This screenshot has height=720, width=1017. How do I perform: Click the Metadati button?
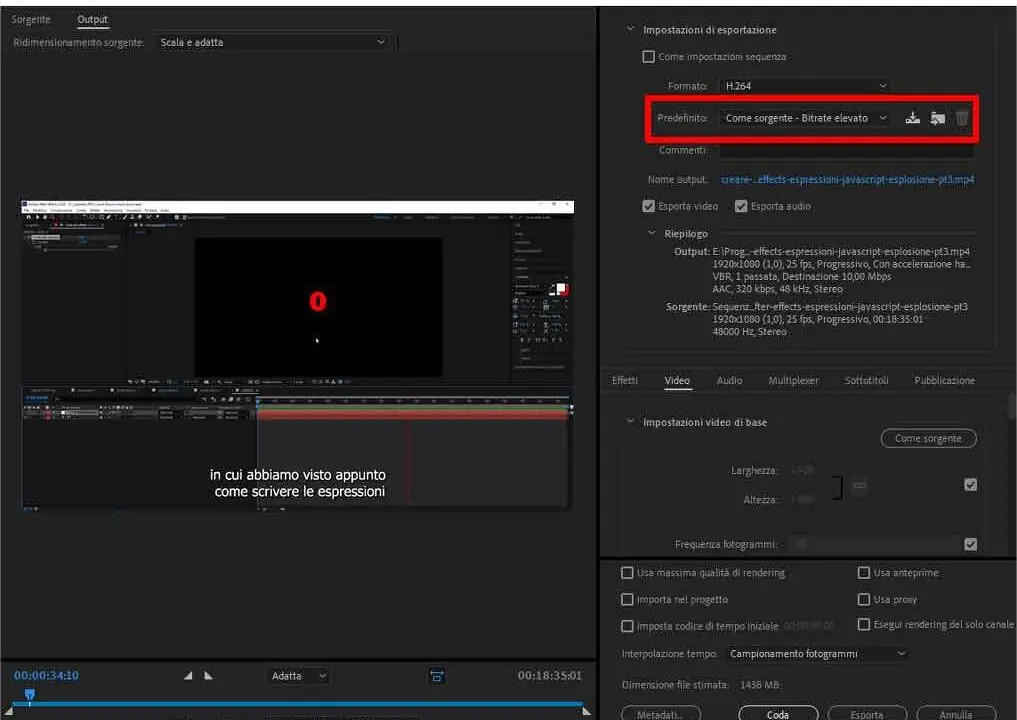pyautogui.click(x=660, y=714)
